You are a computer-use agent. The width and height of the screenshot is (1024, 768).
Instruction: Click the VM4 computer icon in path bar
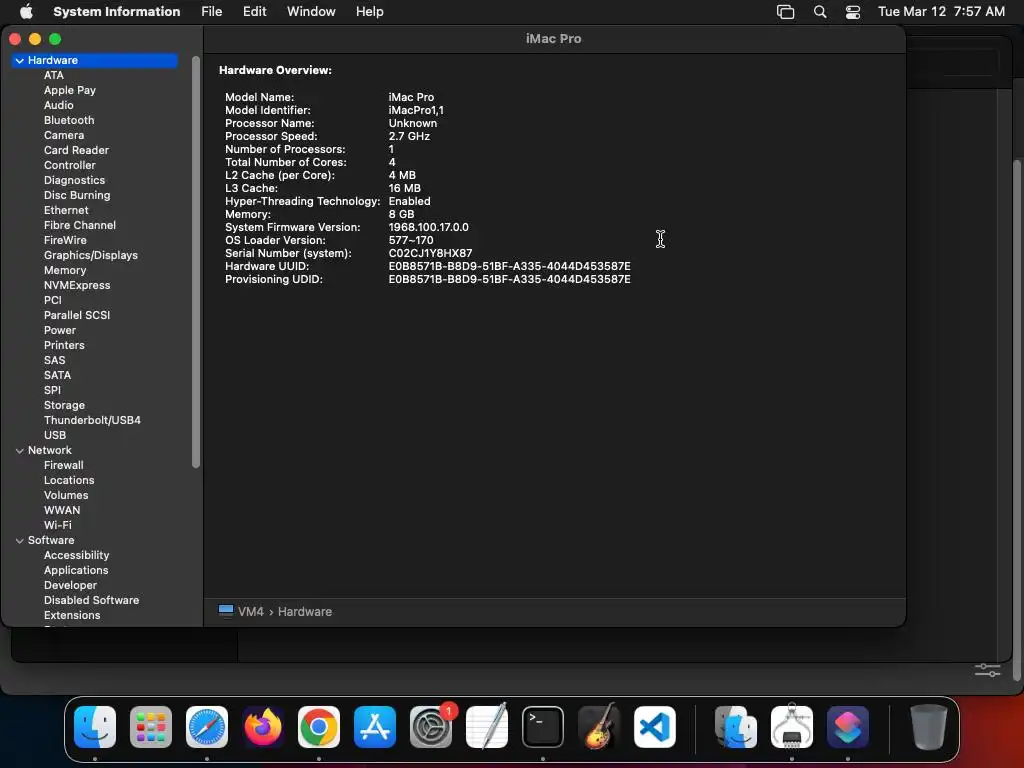coord(226,611)
